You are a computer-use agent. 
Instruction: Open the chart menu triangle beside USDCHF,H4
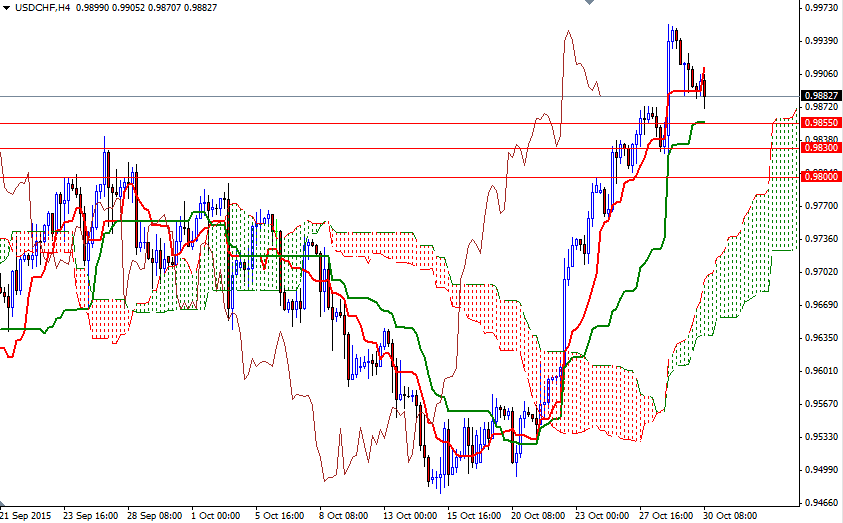[x=6, y=8]
